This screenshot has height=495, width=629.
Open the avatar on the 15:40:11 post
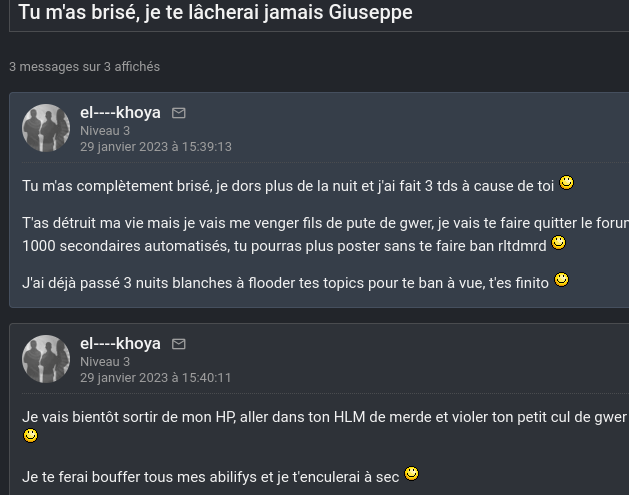[46, 359]
